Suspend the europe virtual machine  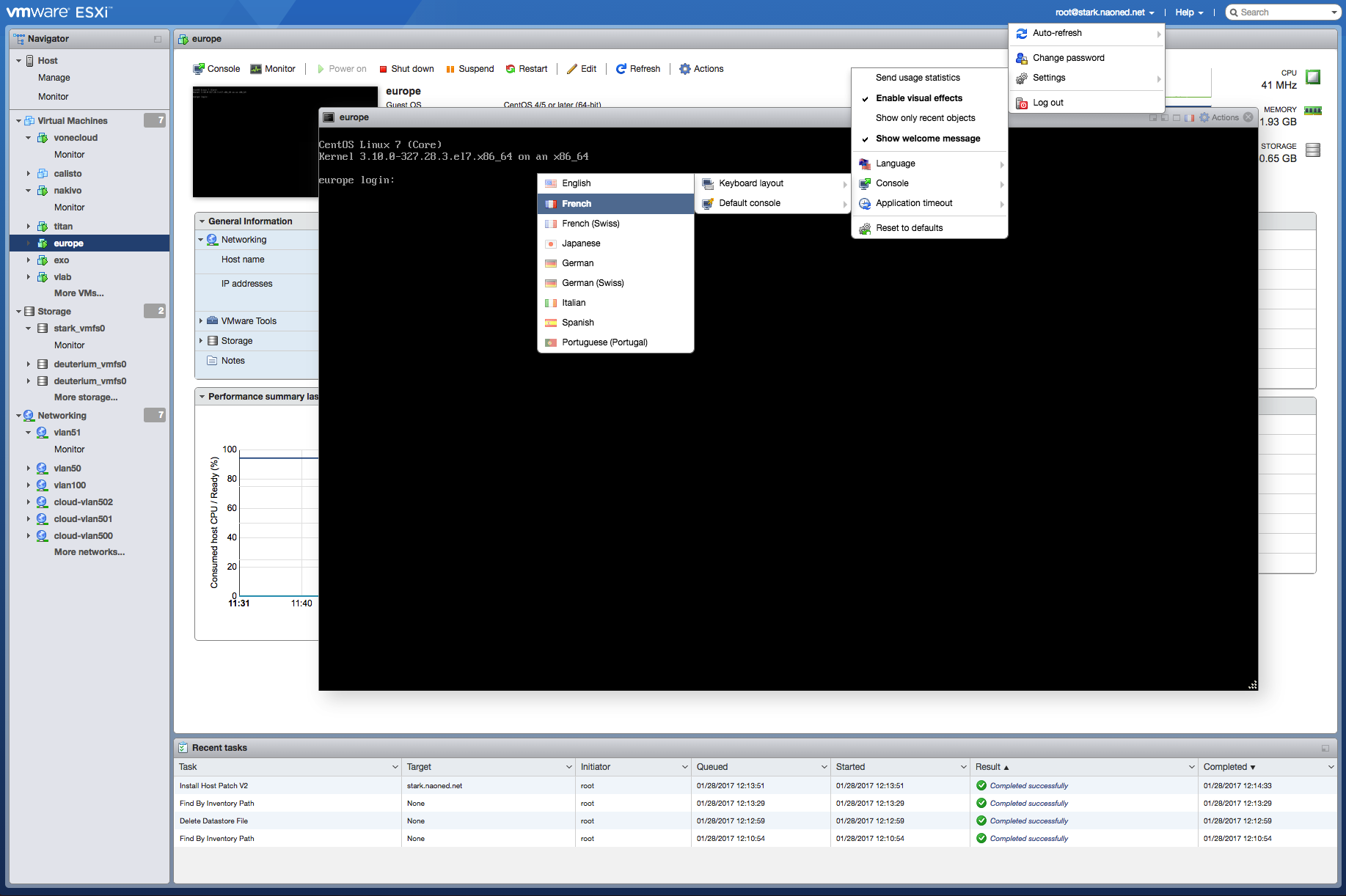(x=470, y=69)
